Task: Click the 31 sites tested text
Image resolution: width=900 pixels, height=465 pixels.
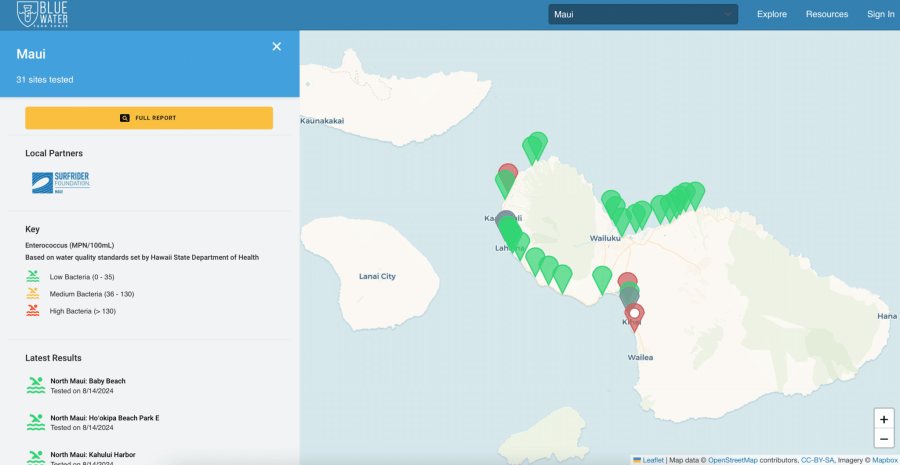Action: pos(45,80)
